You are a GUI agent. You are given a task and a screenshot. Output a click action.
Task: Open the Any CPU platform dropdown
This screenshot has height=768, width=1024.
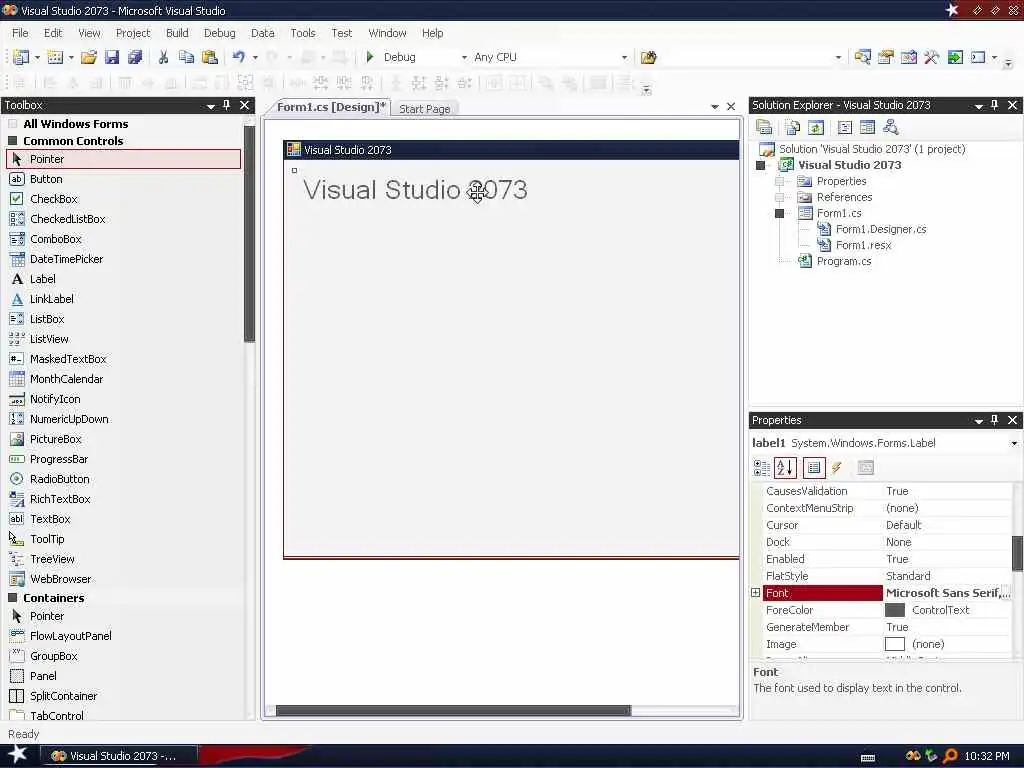[624, 57]
